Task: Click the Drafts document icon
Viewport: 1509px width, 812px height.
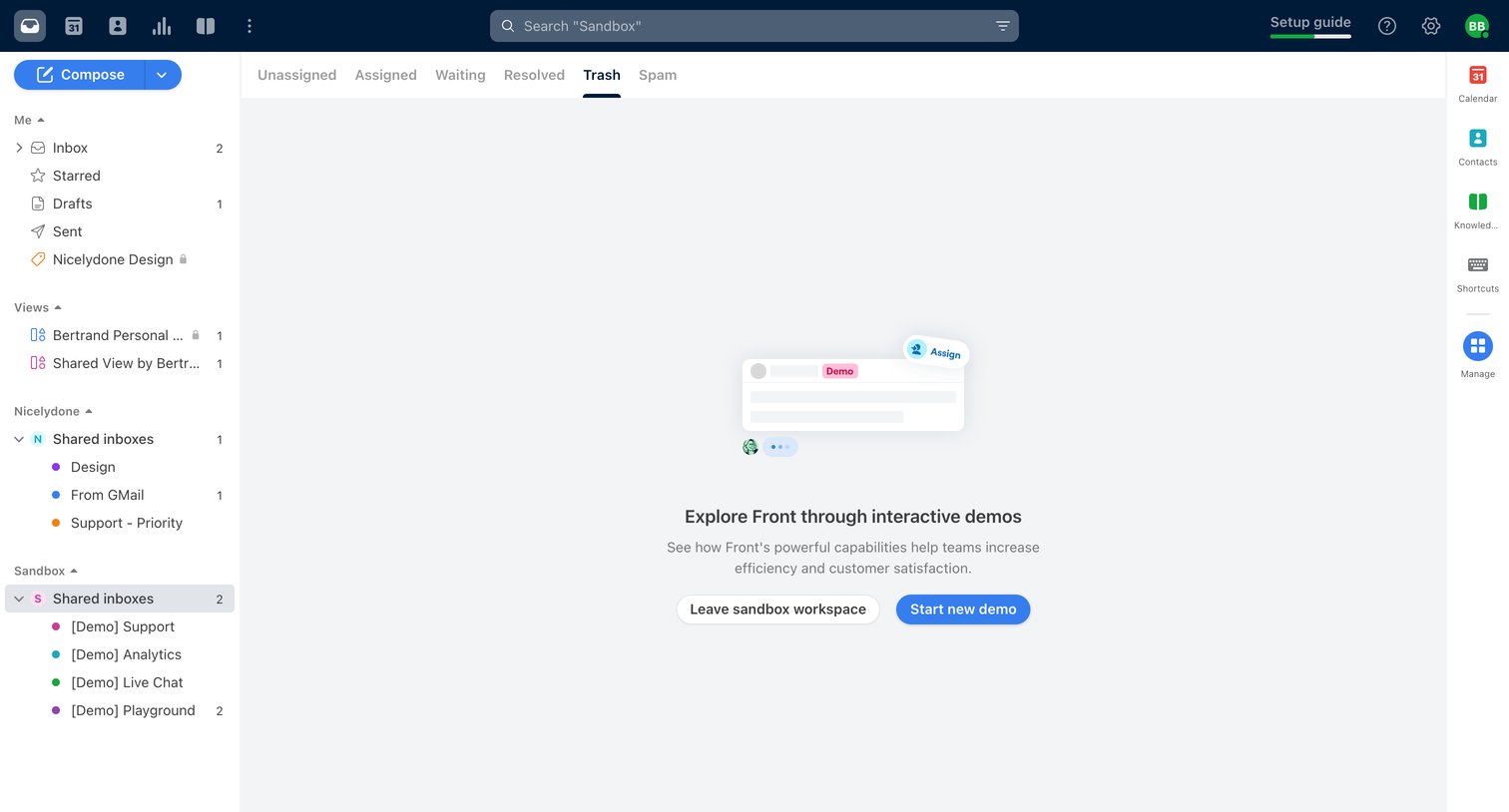Action: [38, 203]
